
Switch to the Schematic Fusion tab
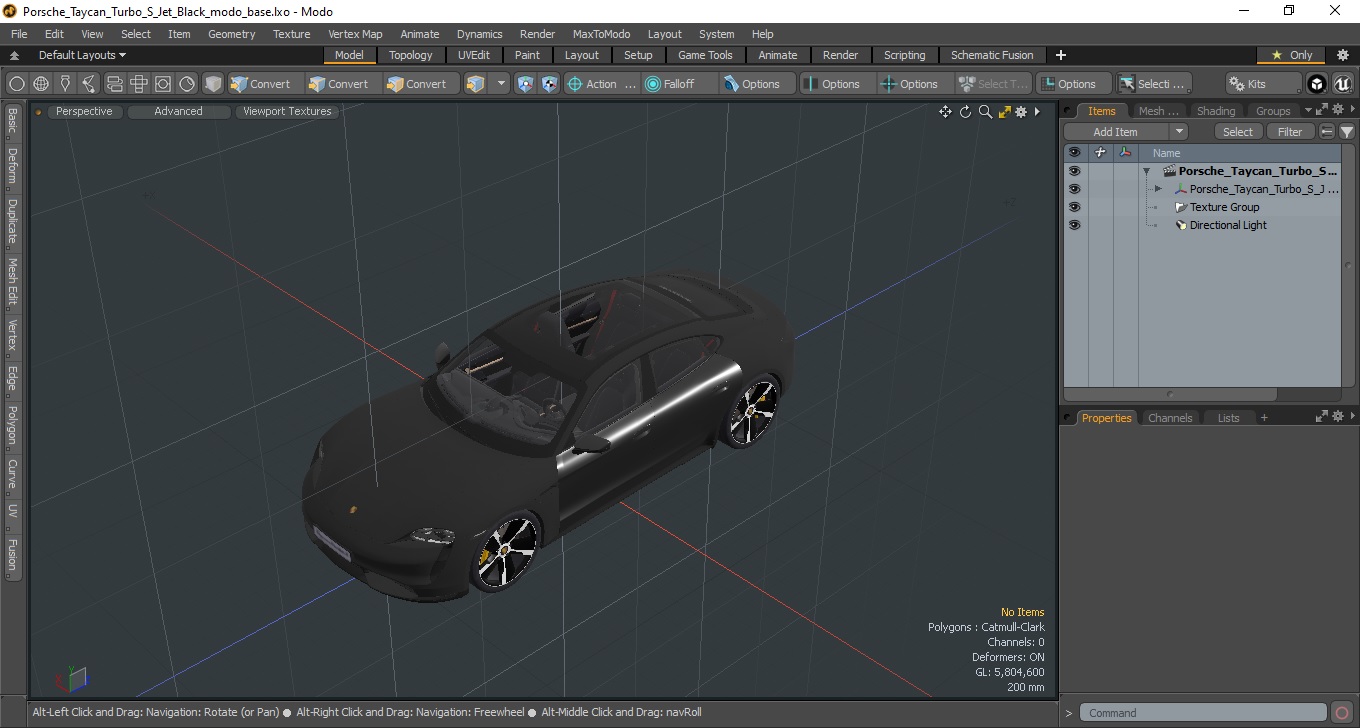[x=992, y=55]
